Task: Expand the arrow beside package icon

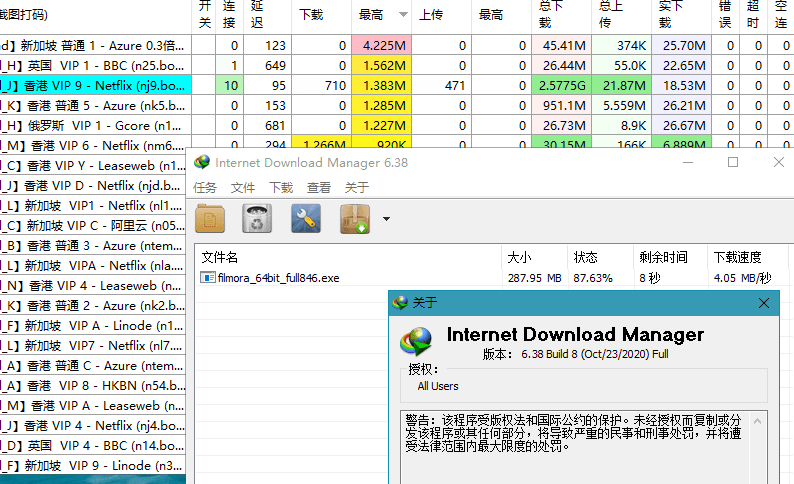Action: pyautogui.click(x=386, y=219)
